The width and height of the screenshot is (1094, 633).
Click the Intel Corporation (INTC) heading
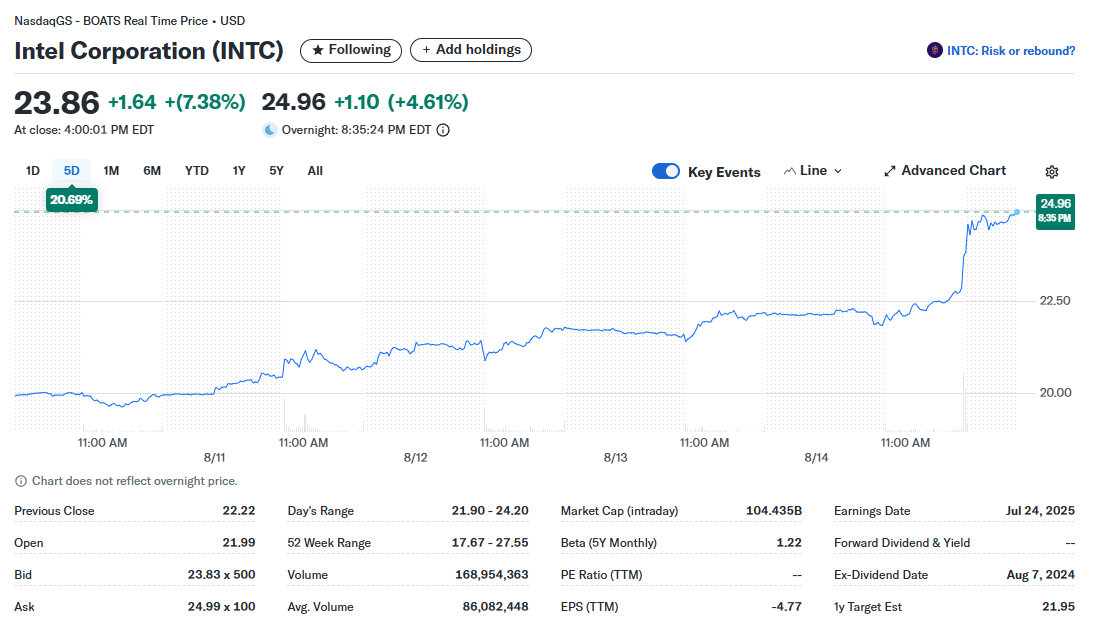149,51
